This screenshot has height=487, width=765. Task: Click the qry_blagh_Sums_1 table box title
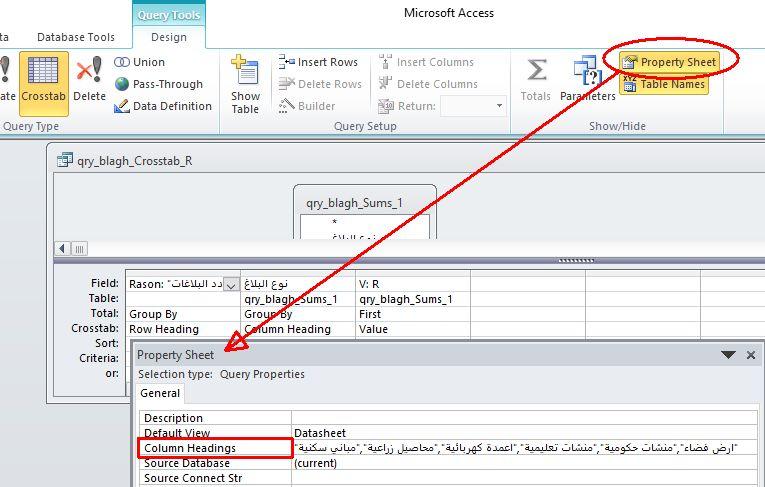[x=355, y=203]
